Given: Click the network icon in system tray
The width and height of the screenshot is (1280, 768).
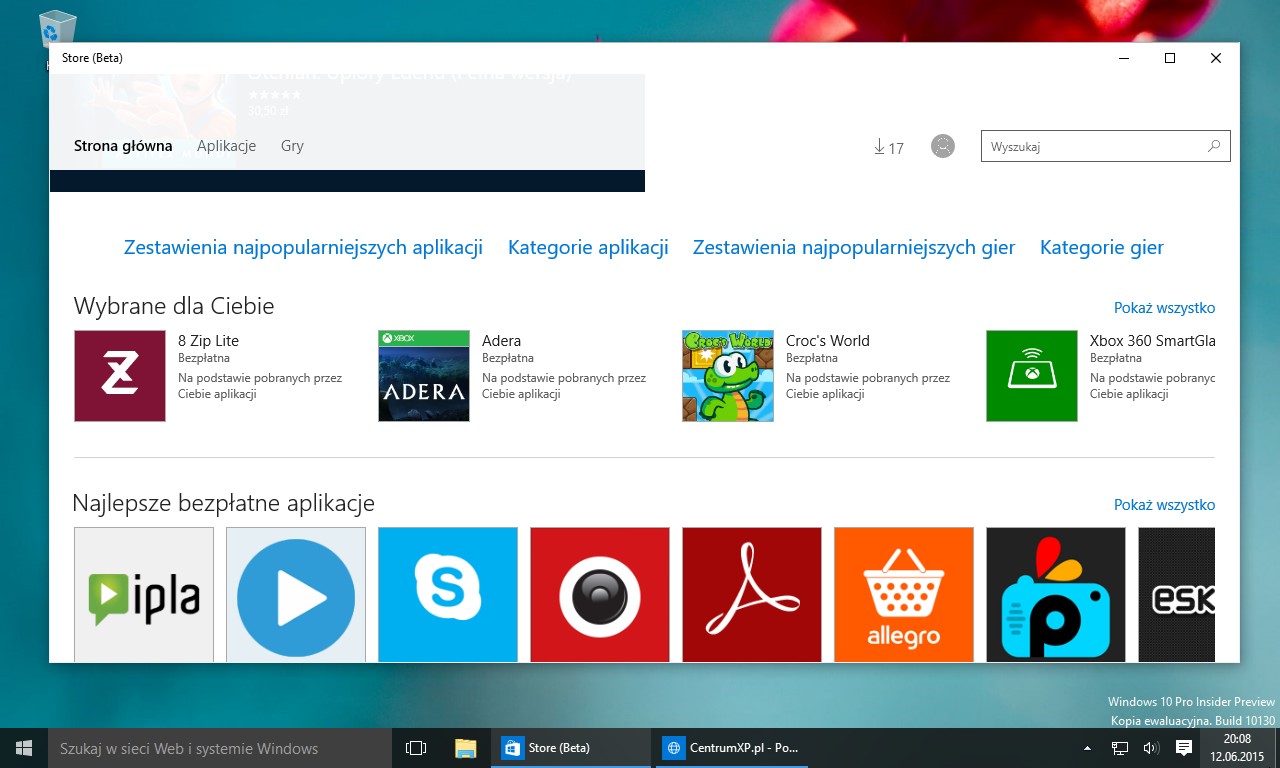Looking at the screenshot, I should point(1120,748).
